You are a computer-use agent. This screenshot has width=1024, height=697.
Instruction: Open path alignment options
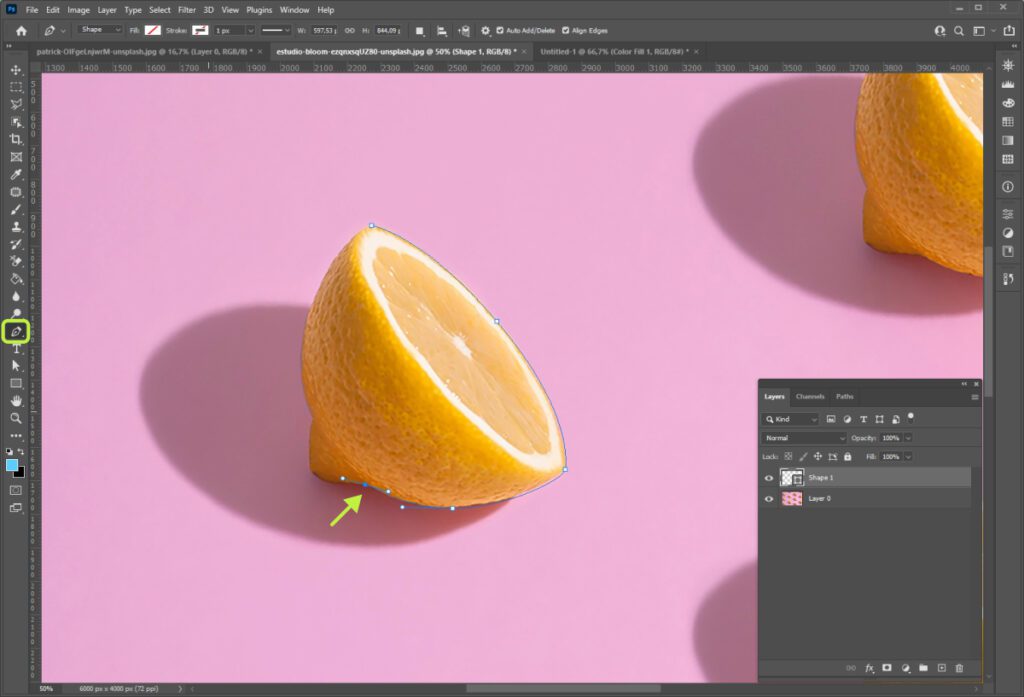pos(441,31)
